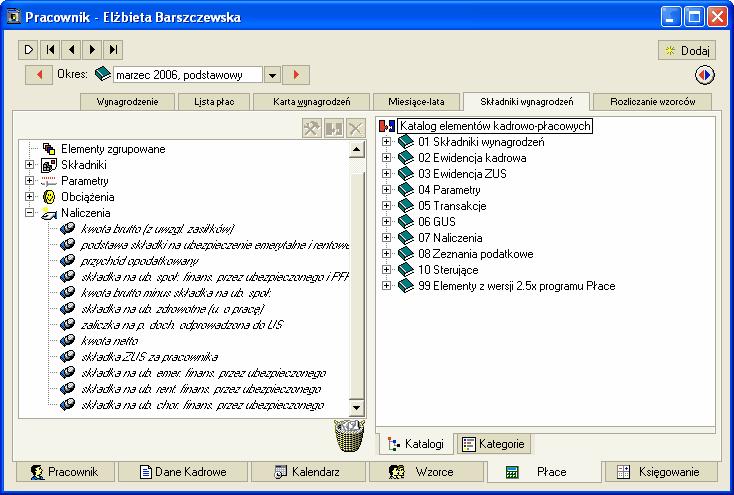Click the hammer tools icon
The width and height of the screenshot is (734, 495).
pos(312,128)
